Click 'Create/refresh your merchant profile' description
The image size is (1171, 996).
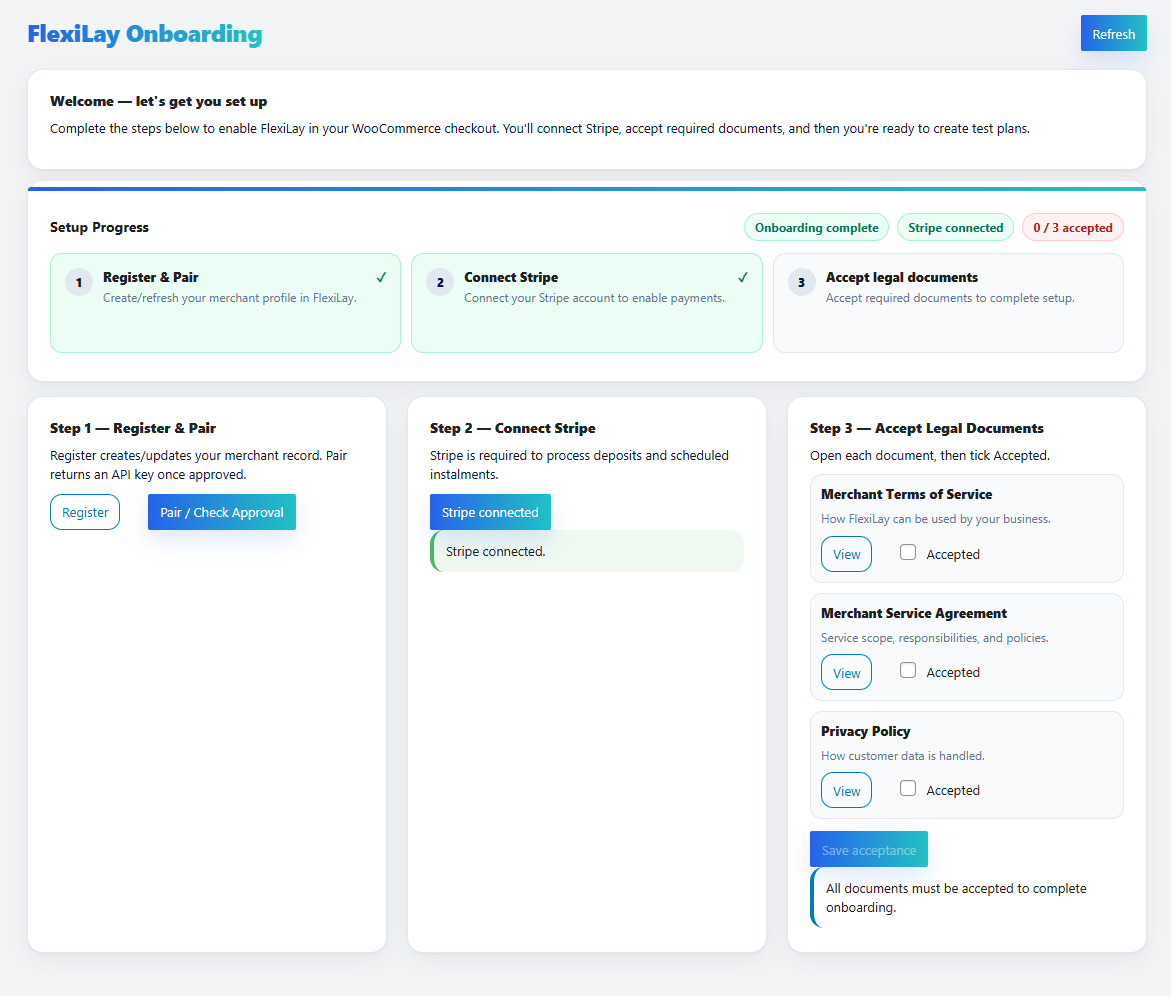pos(230,298)
